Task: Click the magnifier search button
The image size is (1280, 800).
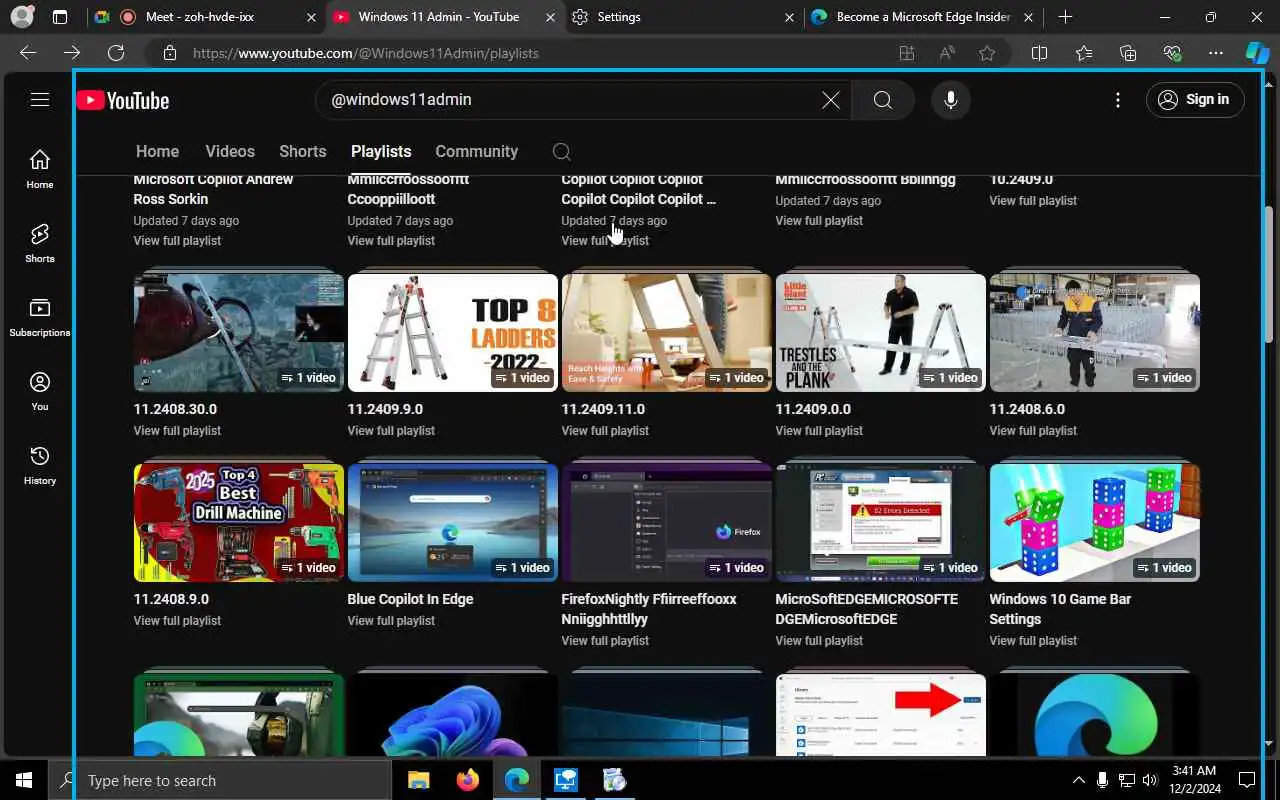Action: (x=883, y=100)
